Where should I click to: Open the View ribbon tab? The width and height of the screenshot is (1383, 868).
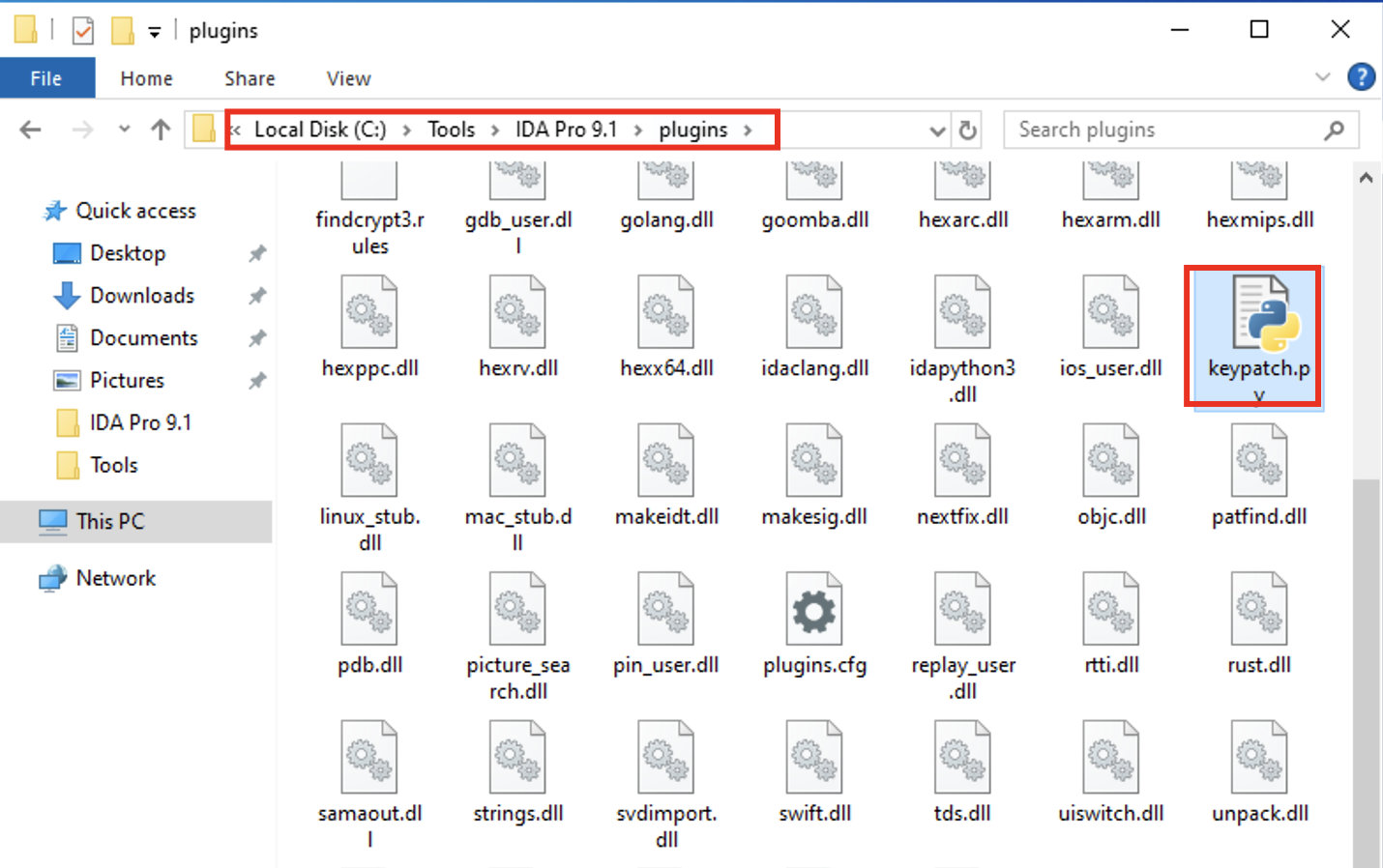pos(348,78)
